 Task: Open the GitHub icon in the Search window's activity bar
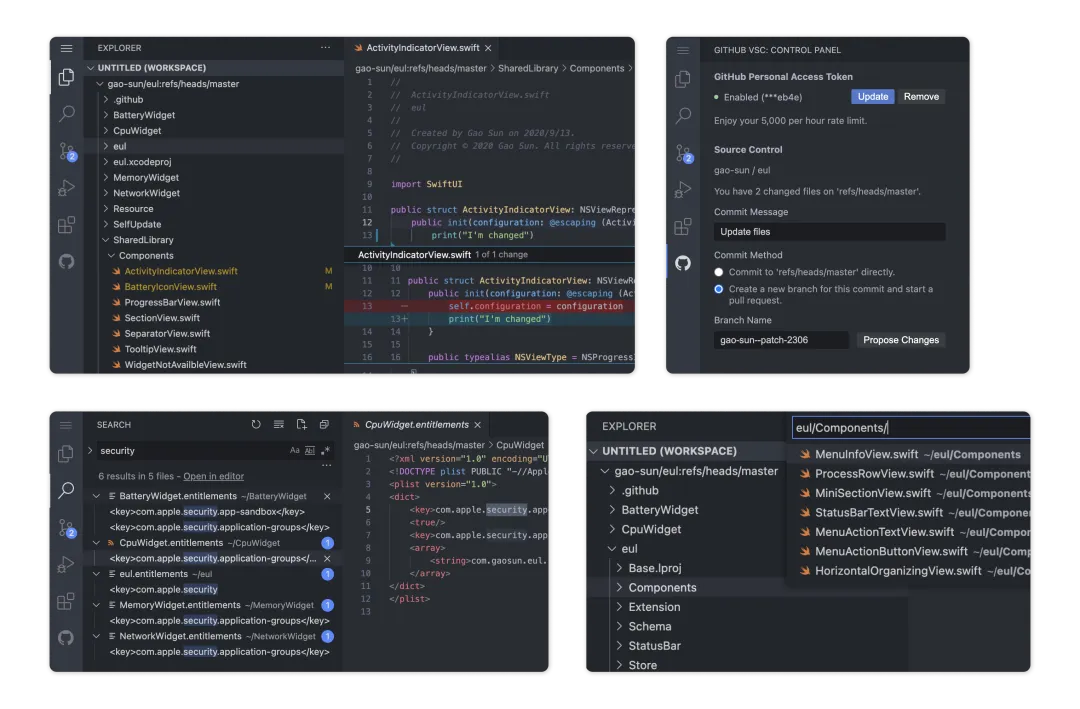point(65,638)
